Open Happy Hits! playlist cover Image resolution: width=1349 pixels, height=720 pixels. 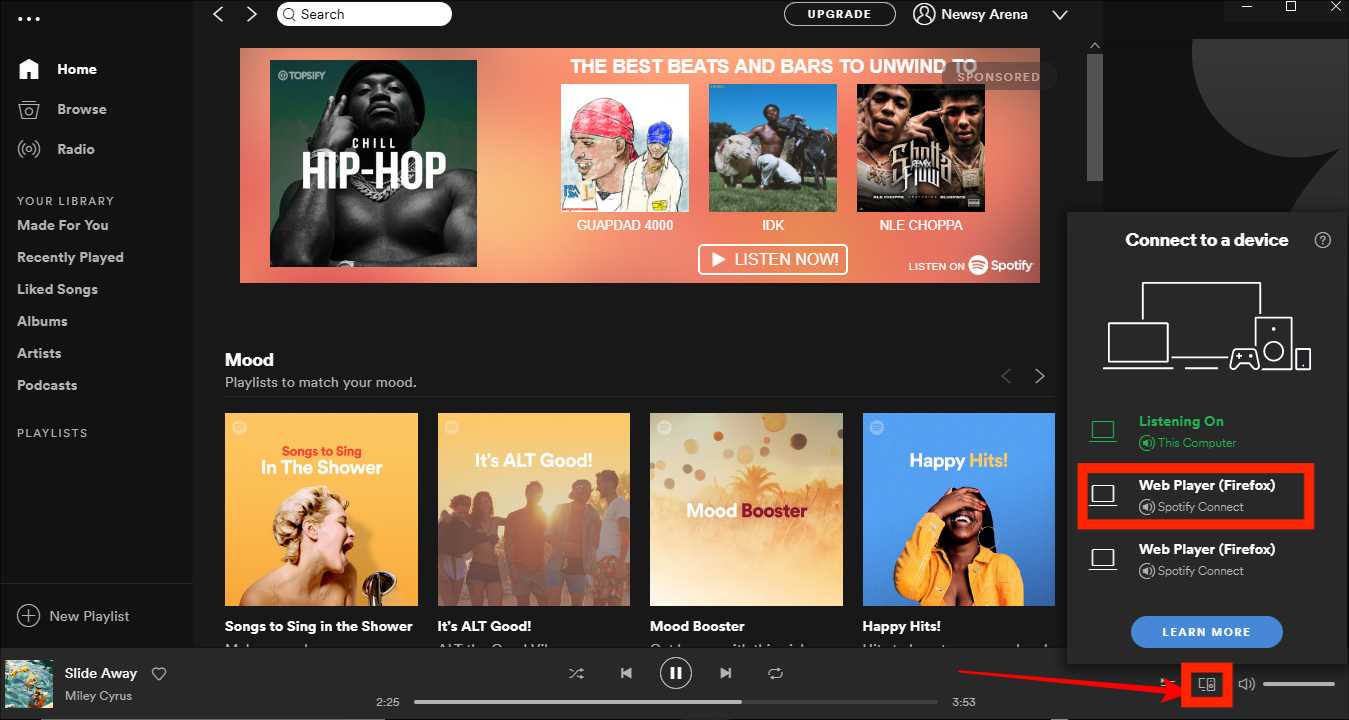tap(959, 509)
